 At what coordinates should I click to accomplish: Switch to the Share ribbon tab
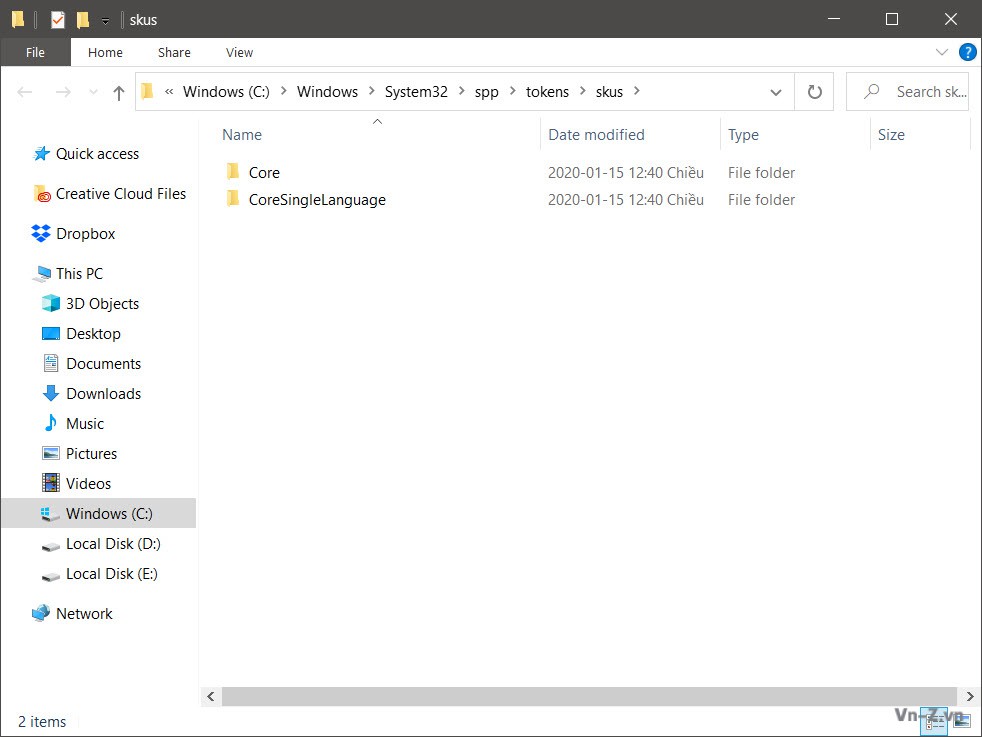click(x=174, y=53)
